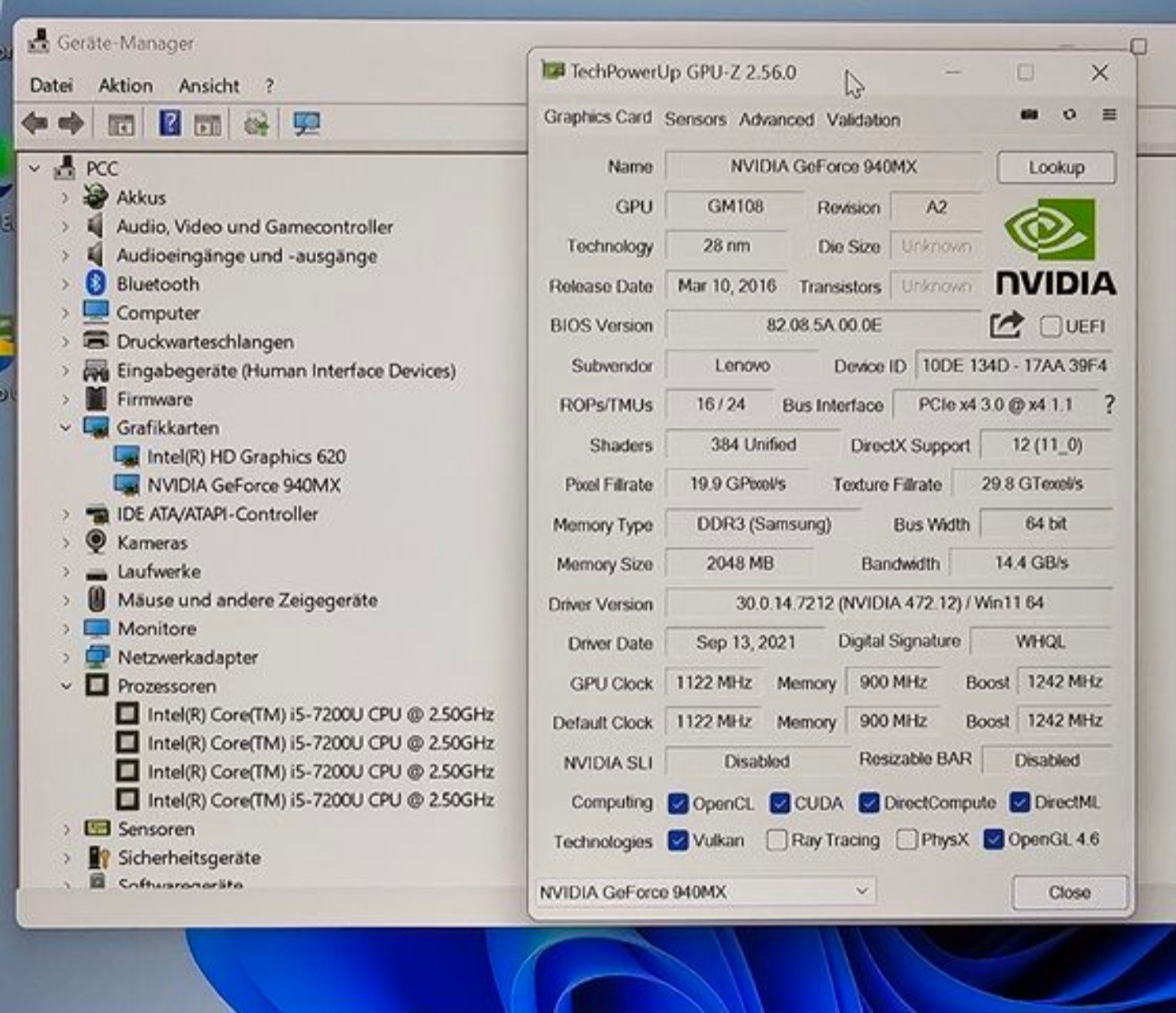Take GPU-Z screenshot with camera icon
The width and height of the screenshot is (1176, 1013).
tap(1029, 115)
